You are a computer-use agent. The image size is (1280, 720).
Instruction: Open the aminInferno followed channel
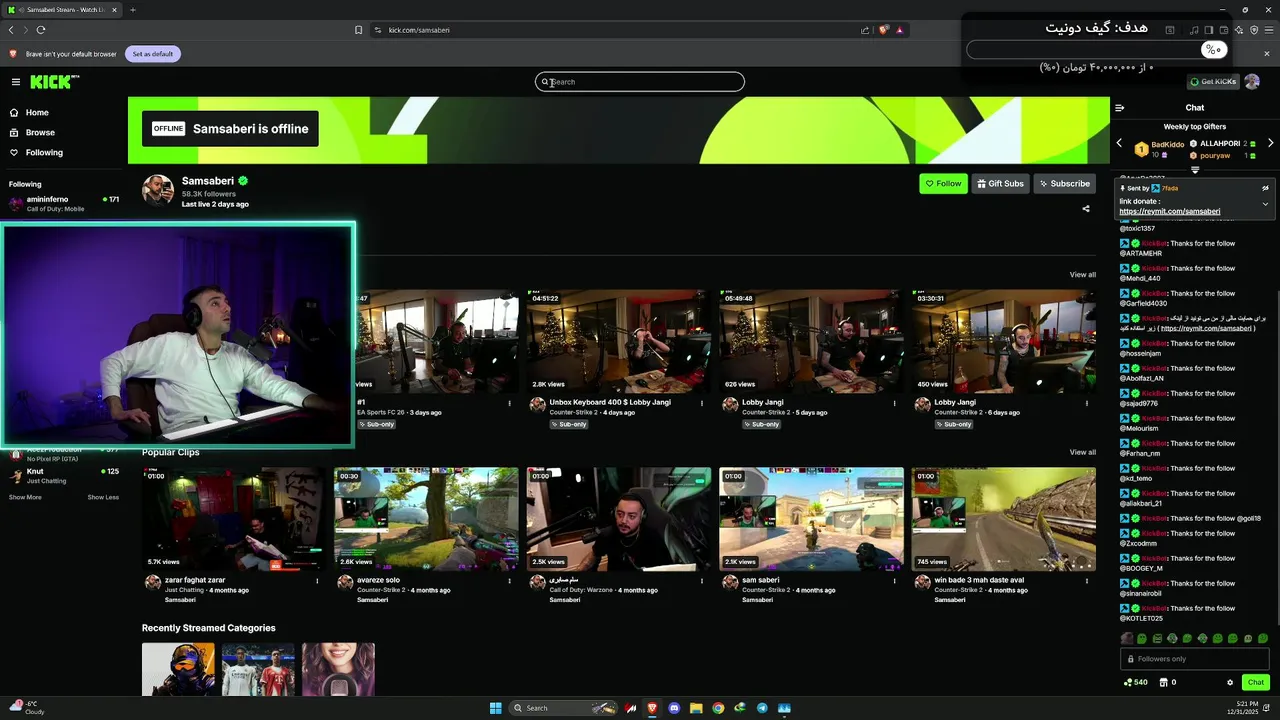click(x=64, y=204)
